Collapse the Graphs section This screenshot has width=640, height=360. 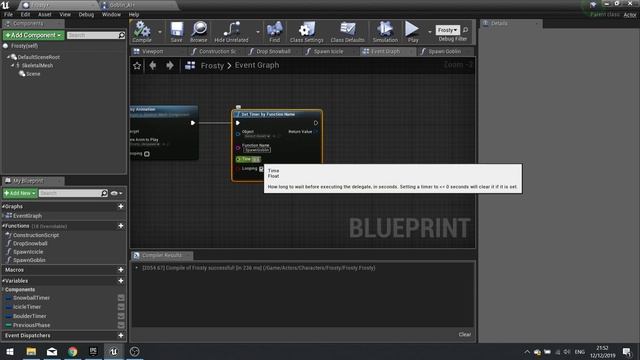3,207
